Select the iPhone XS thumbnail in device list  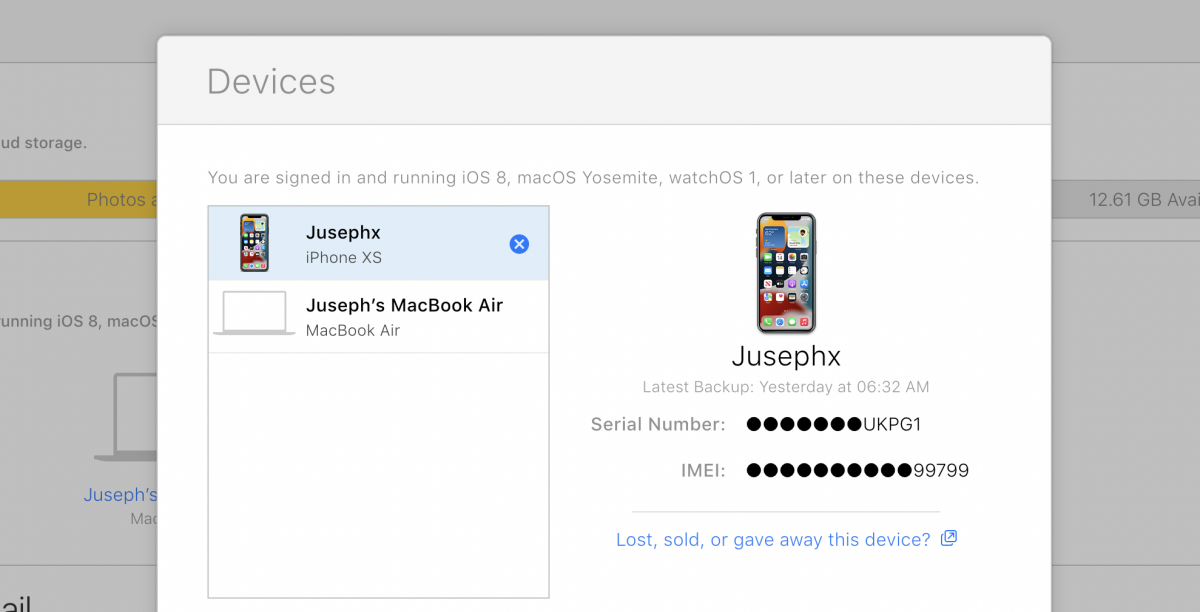click(255, 243)
